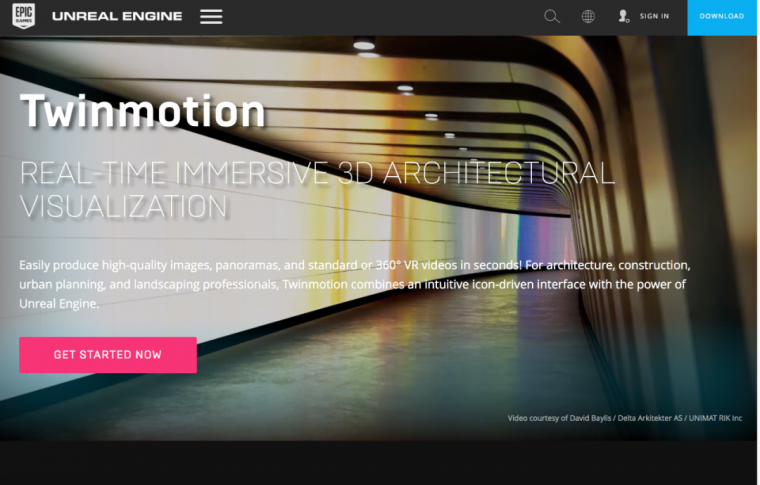Viewport: 760px width, 485px height.
Task: Click the 'Real-time immersive 3D architectural visualization' subtitle
Action: [x=317, y=189]
